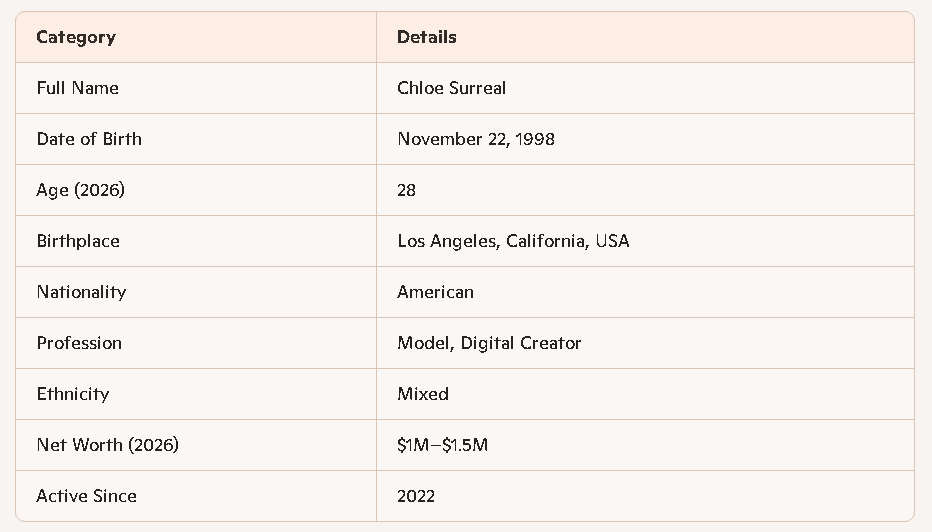Click Los Angeles, California, USA text

click(513, 241)
